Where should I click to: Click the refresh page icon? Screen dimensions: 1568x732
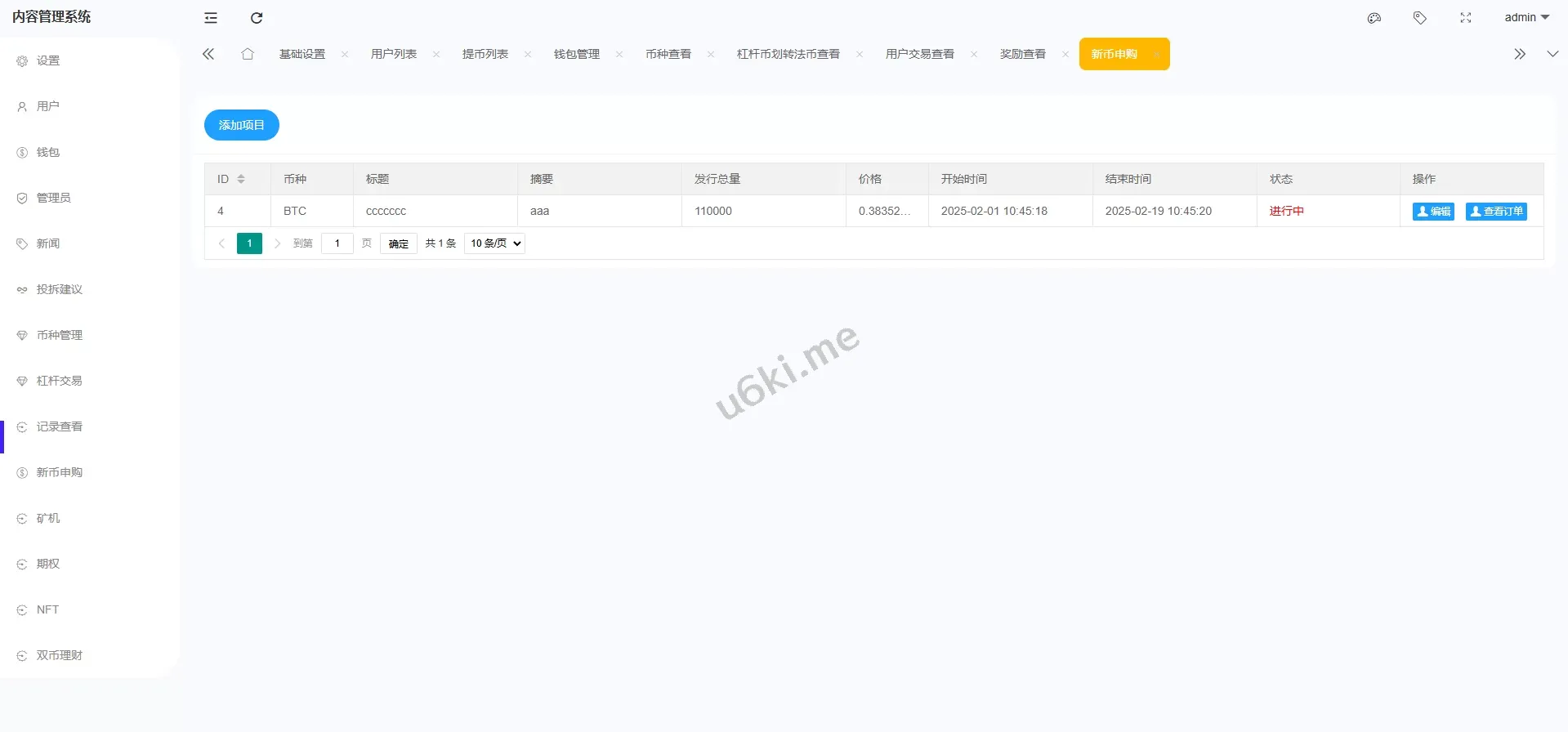(257, 18)
